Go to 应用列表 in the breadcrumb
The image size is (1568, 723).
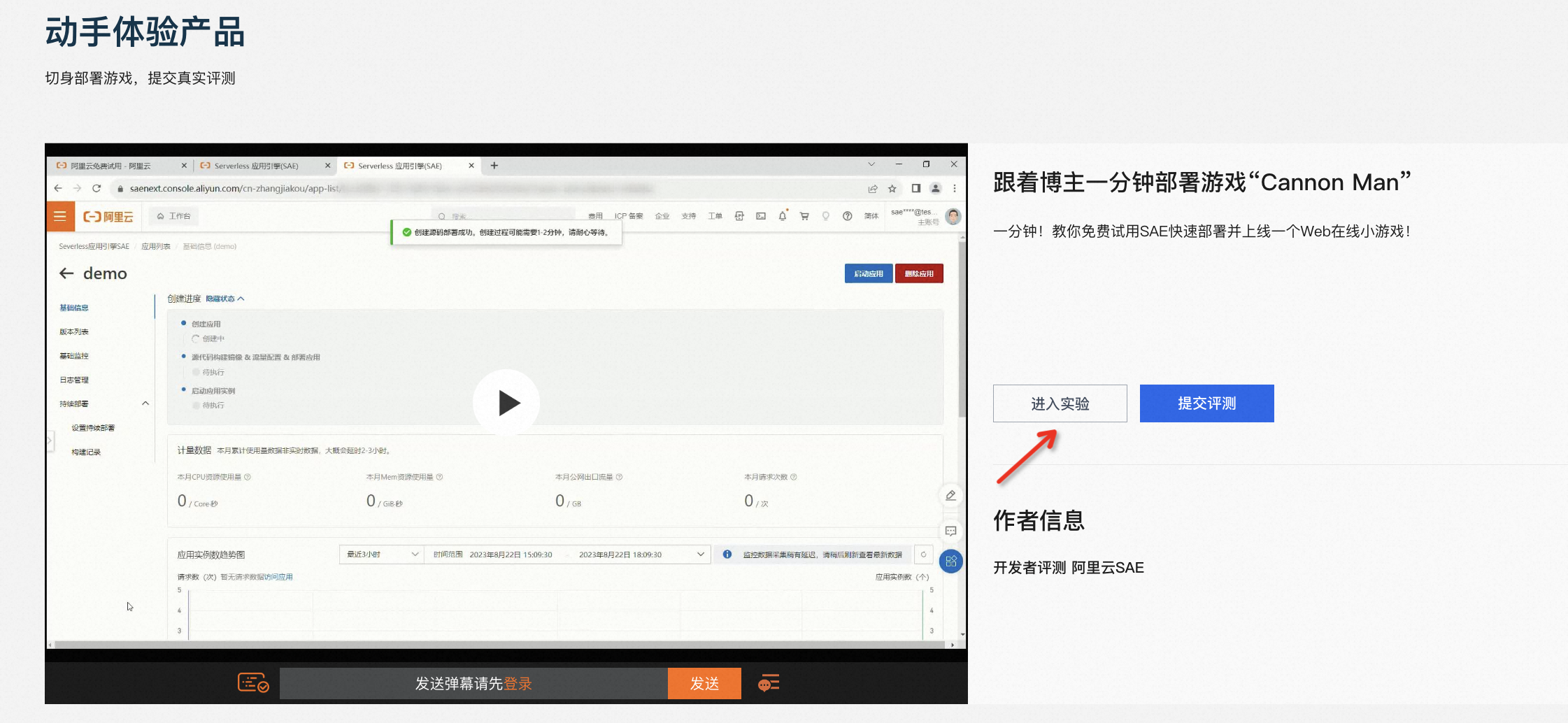pyautogui.click(x=156, y=246)
